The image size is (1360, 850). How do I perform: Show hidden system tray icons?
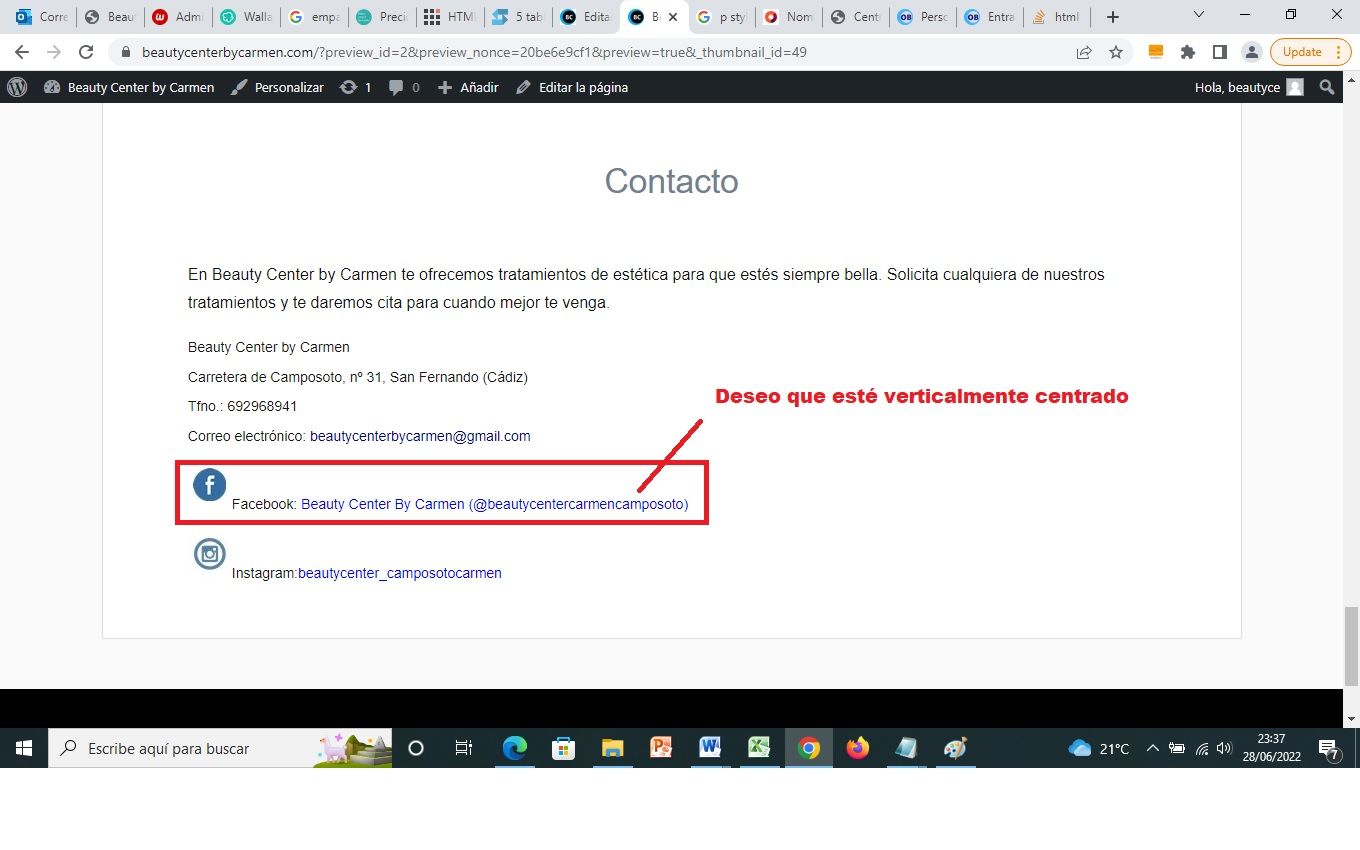pyautogui.click(x=1152, y=748)
